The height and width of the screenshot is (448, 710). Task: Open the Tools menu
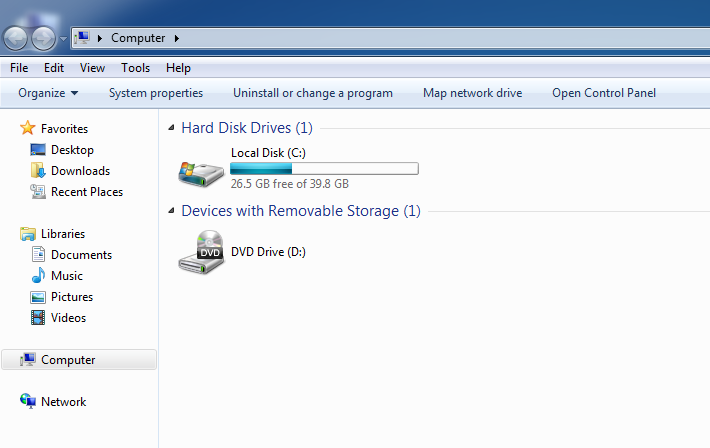135,68
